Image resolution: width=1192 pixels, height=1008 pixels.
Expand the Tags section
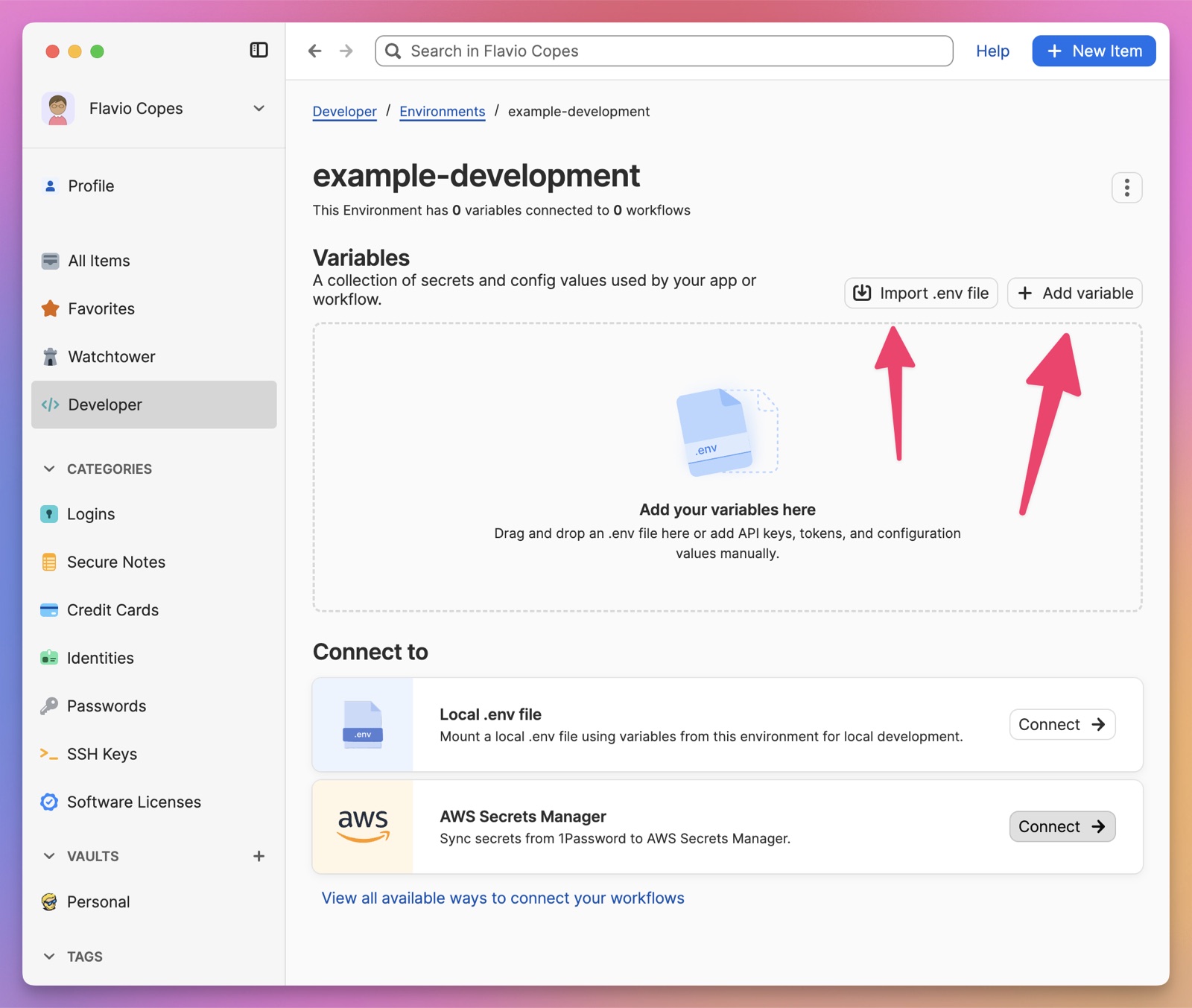tap(49, 956)
